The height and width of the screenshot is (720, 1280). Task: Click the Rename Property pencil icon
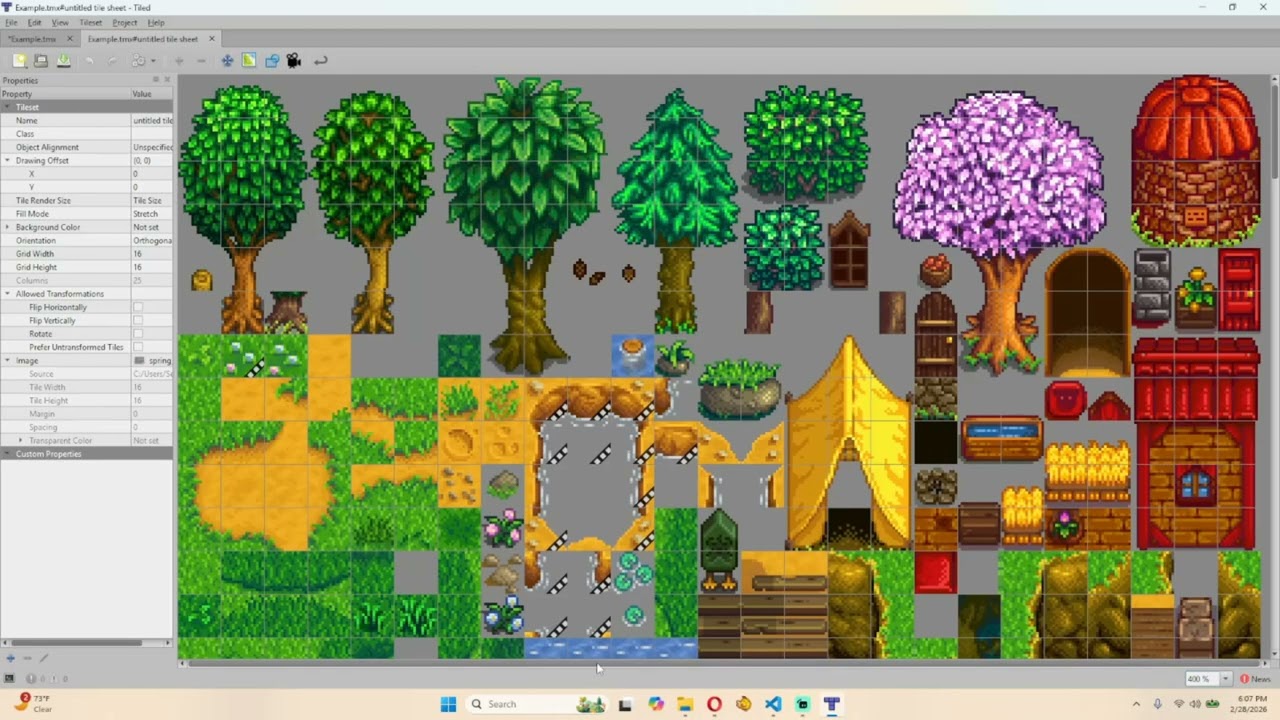(x=43, y=658)
